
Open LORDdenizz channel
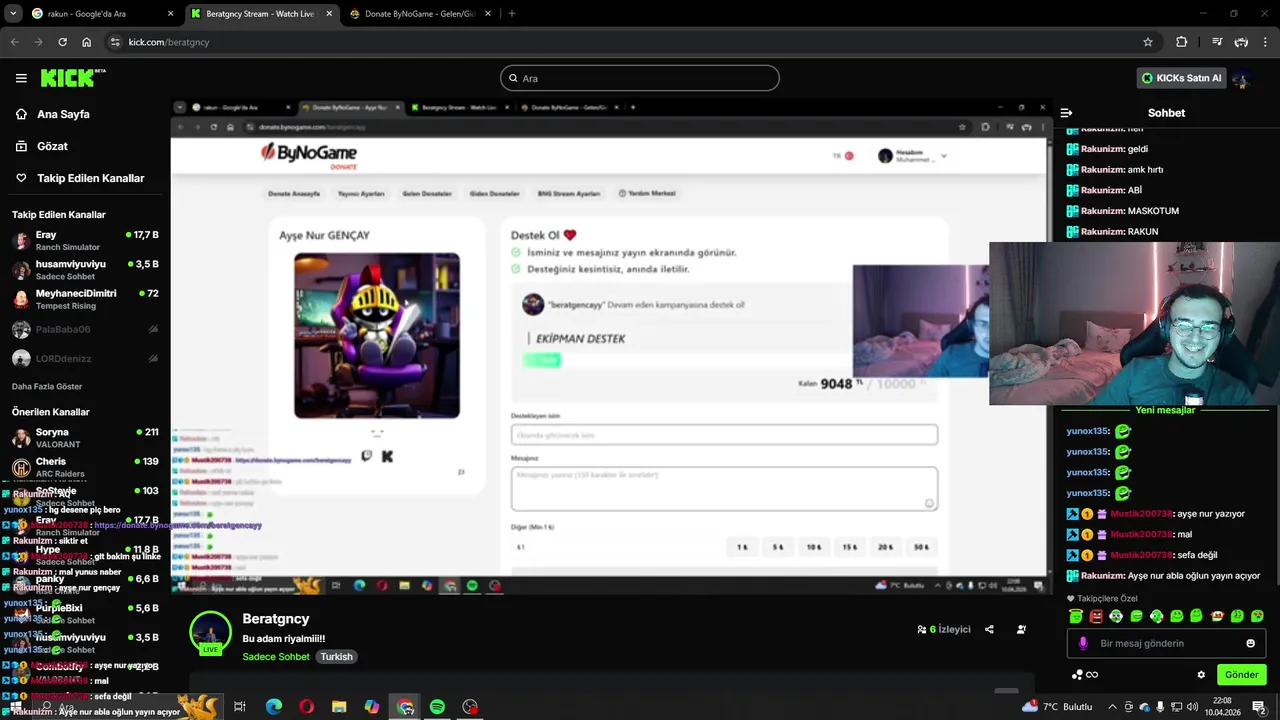(84, 358)
